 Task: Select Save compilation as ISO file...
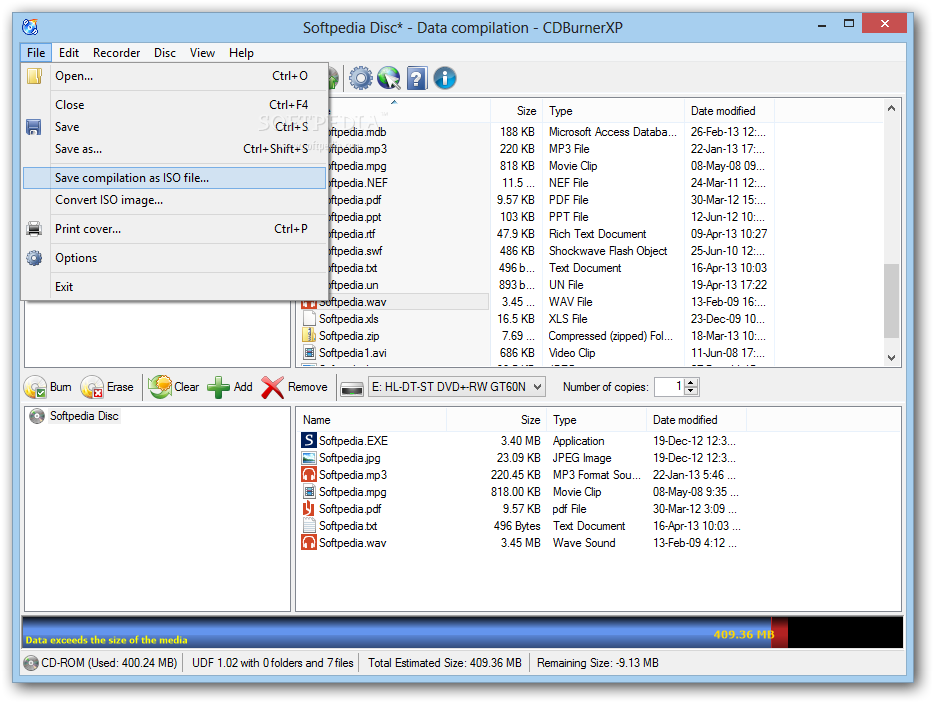click(175, 178)
